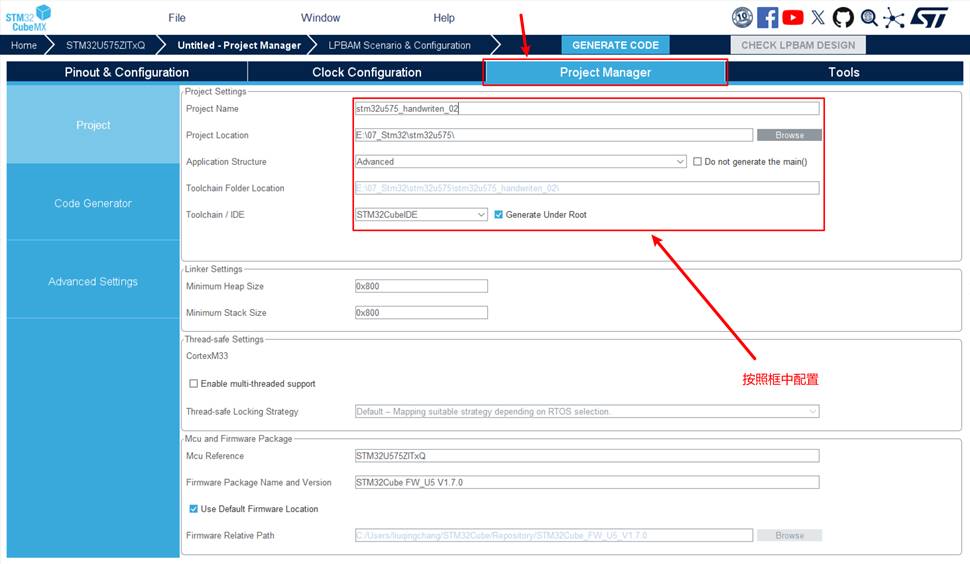This screenshot has width=970, height=564.
Task: Open Thread-safe Locking Strategy dropdown
Action: [587, 411]
